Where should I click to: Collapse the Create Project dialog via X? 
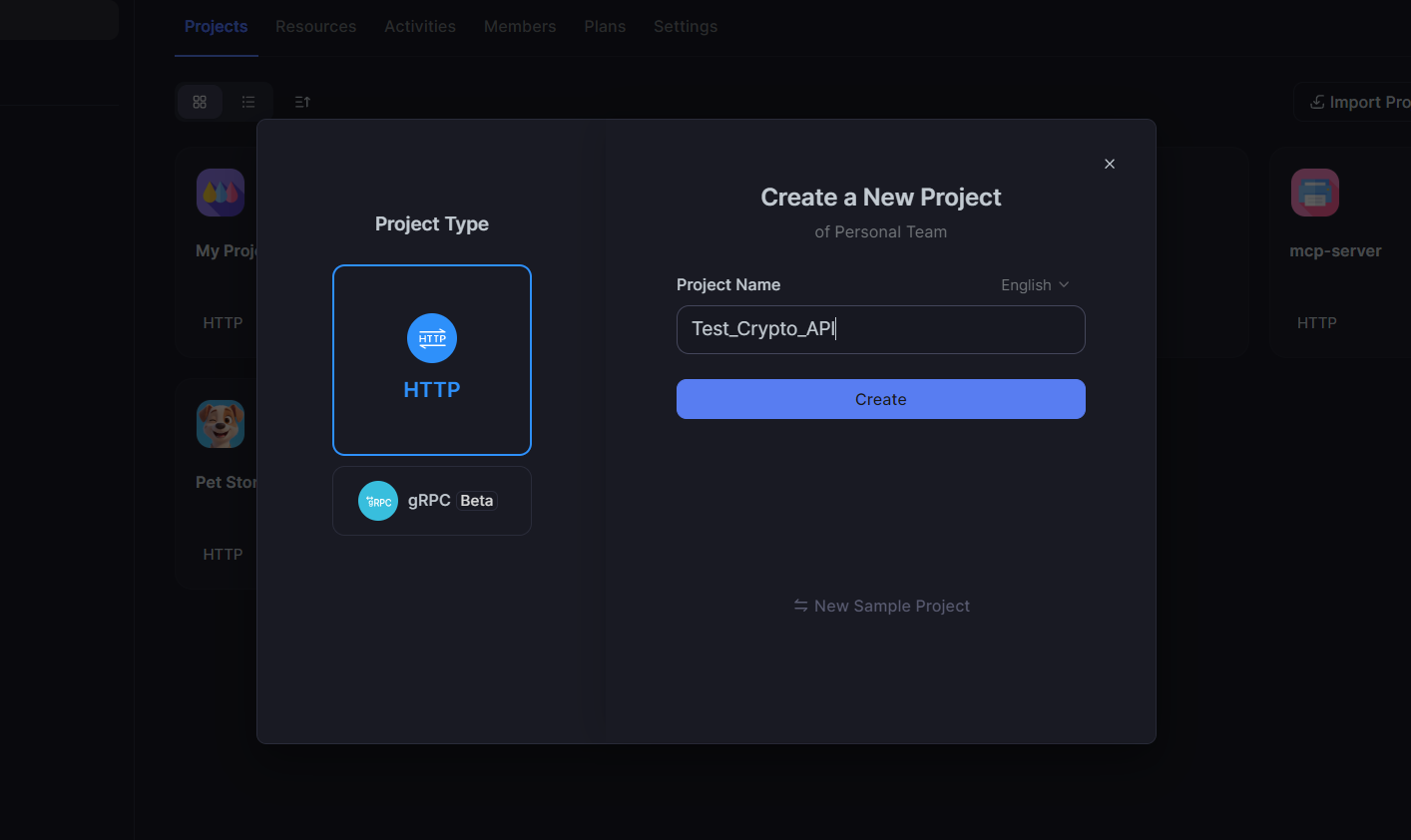[x=1109, y=163]
